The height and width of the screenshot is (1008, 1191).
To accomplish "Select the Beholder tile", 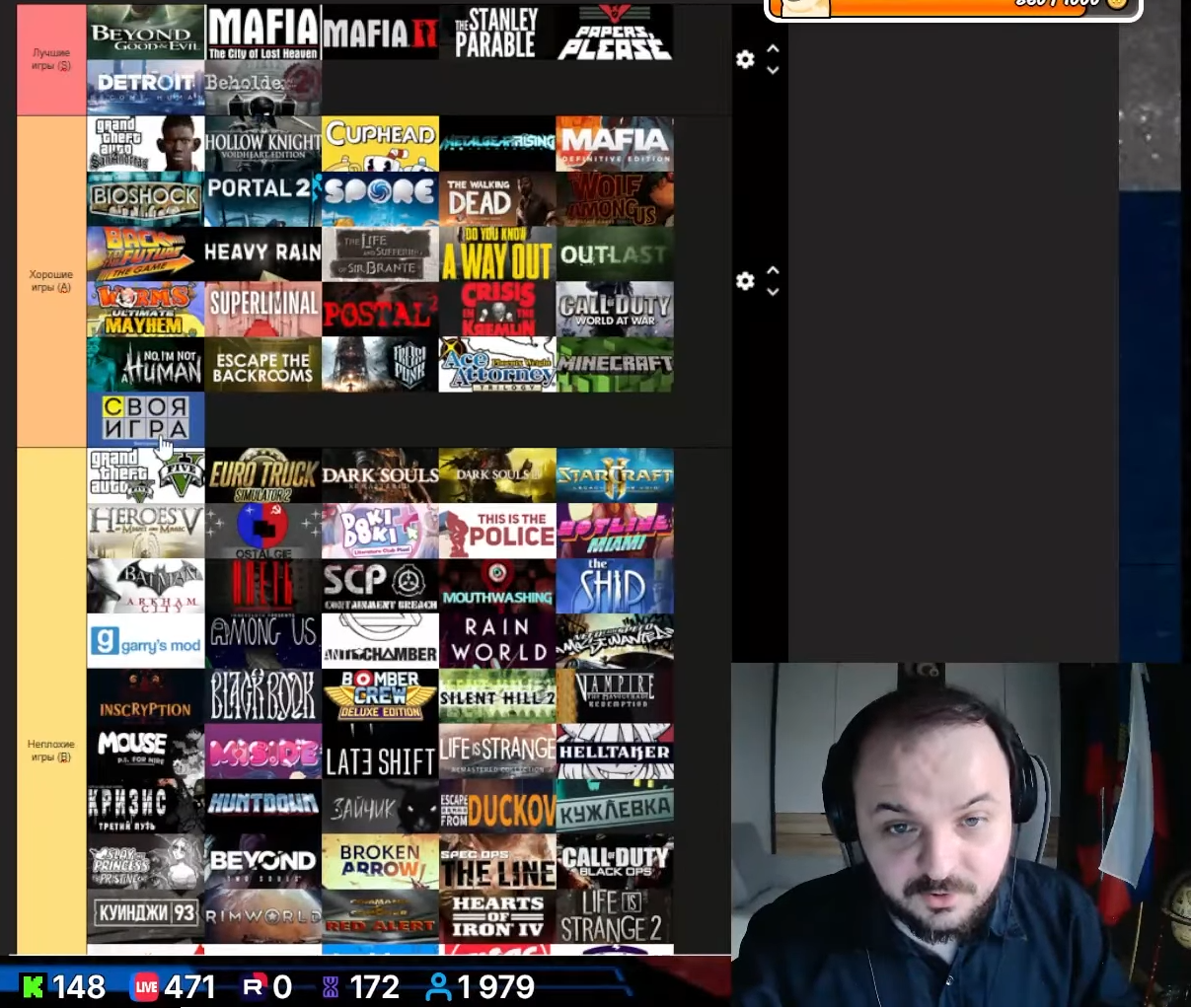I will tap(263, 88).
